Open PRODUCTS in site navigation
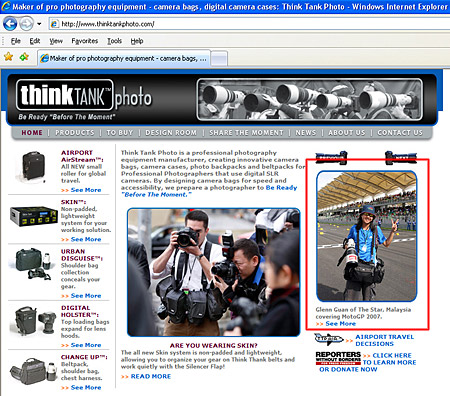 75,133
